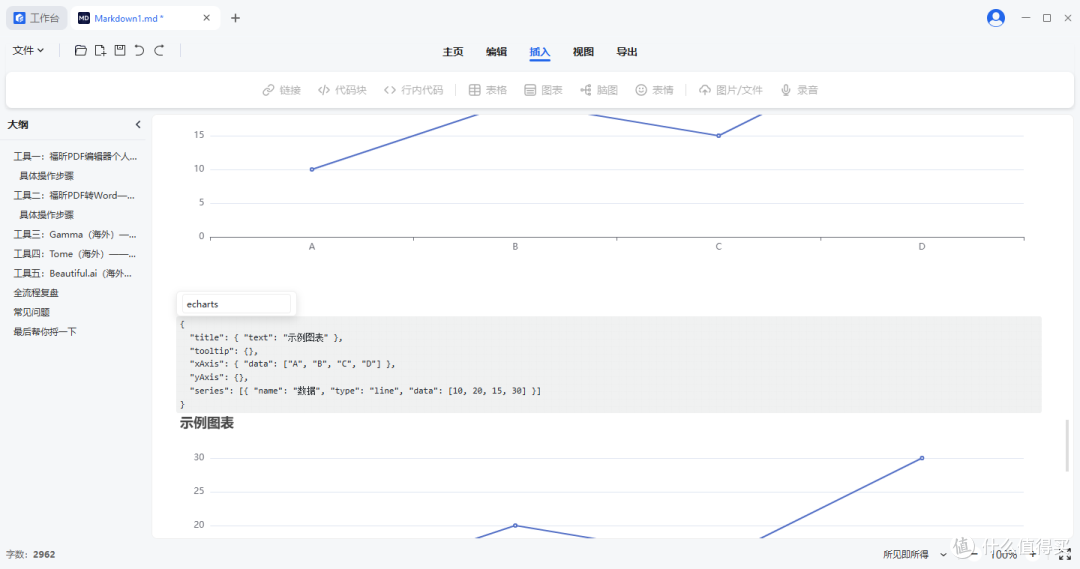Click the echarts language input field

[236, 304]
